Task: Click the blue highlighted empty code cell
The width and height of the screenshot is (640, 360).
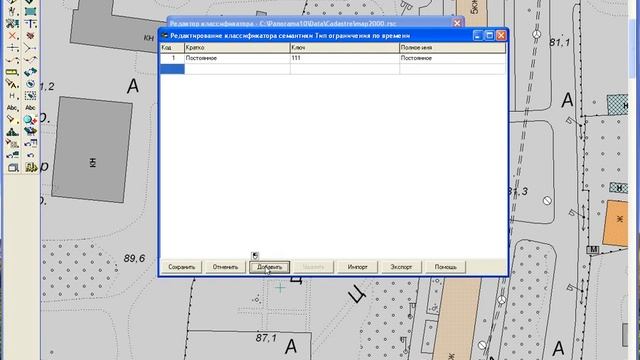Action: [x=172, y=69]
